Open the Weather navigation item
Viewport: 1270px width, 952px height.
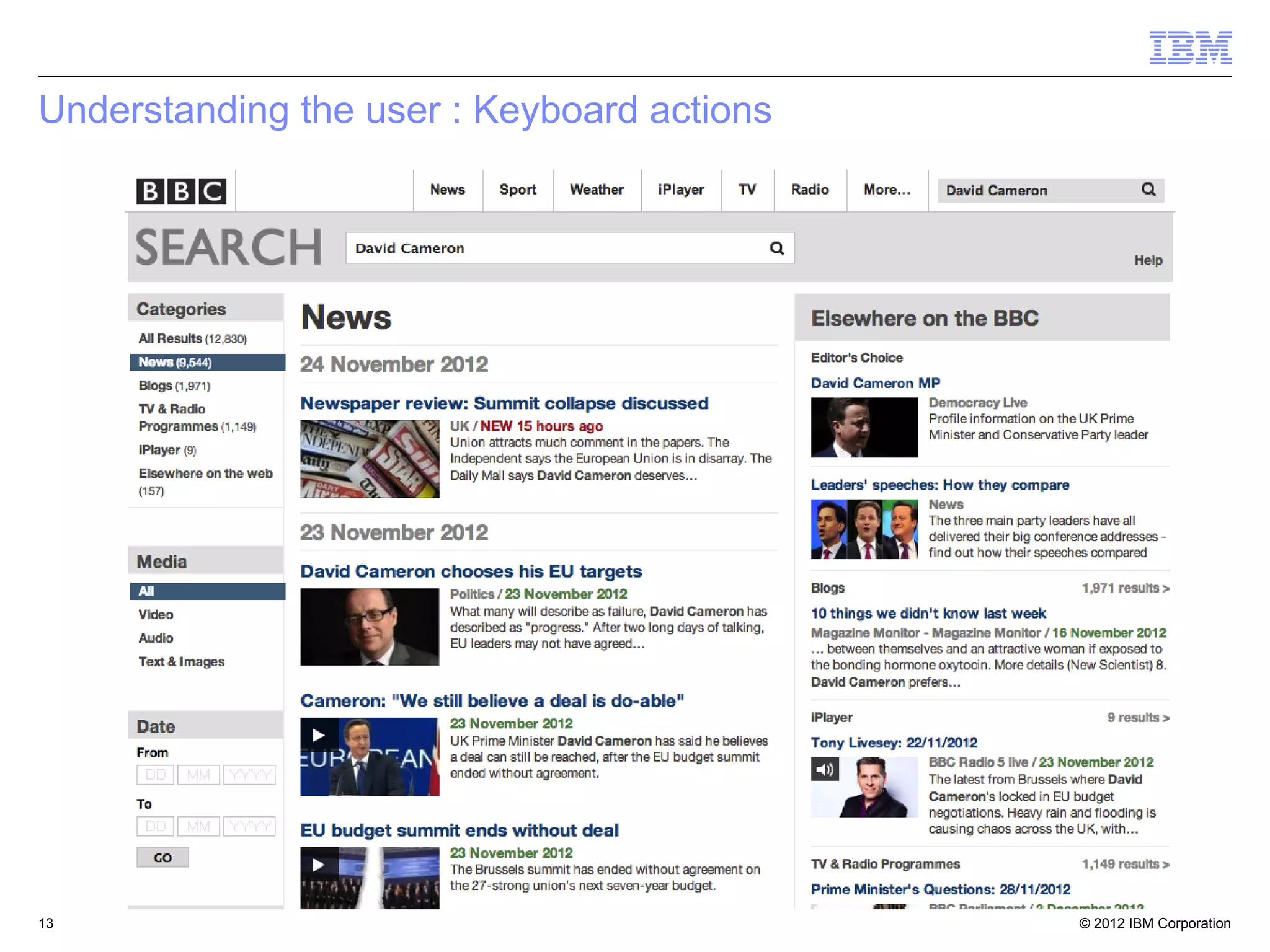597,190
